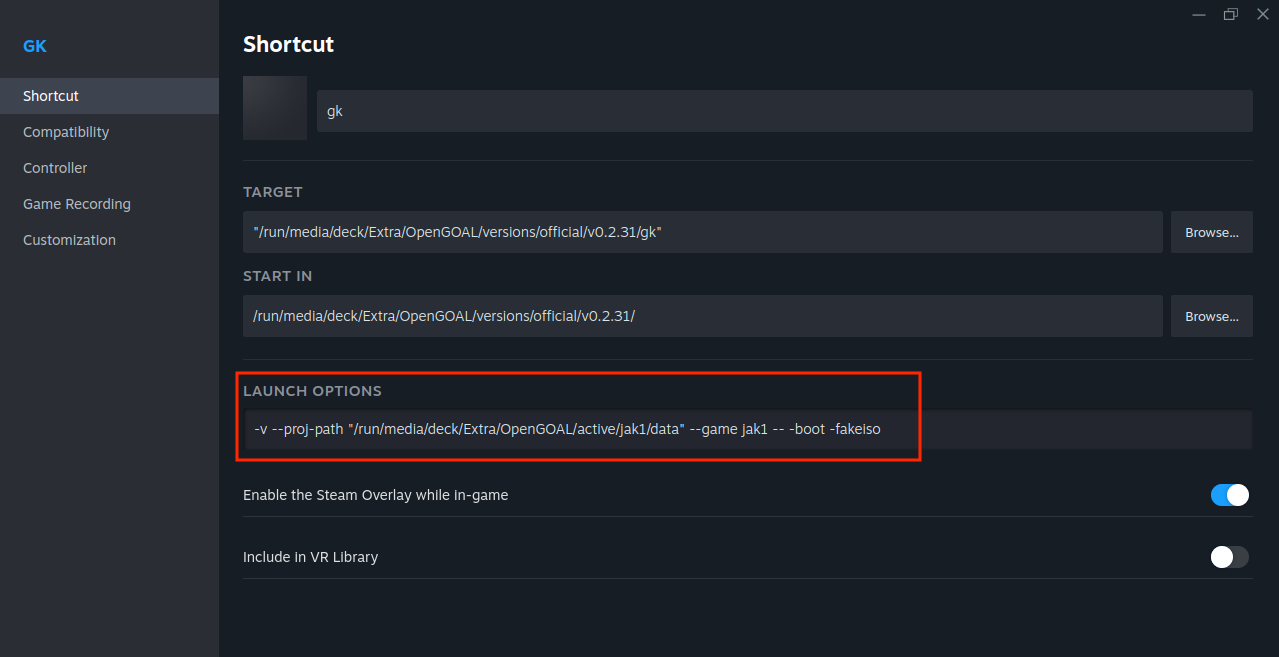Disable the Steam Overlay while in-game toggle
This screenshot has width=1279, height=657.
(1229, 495)
